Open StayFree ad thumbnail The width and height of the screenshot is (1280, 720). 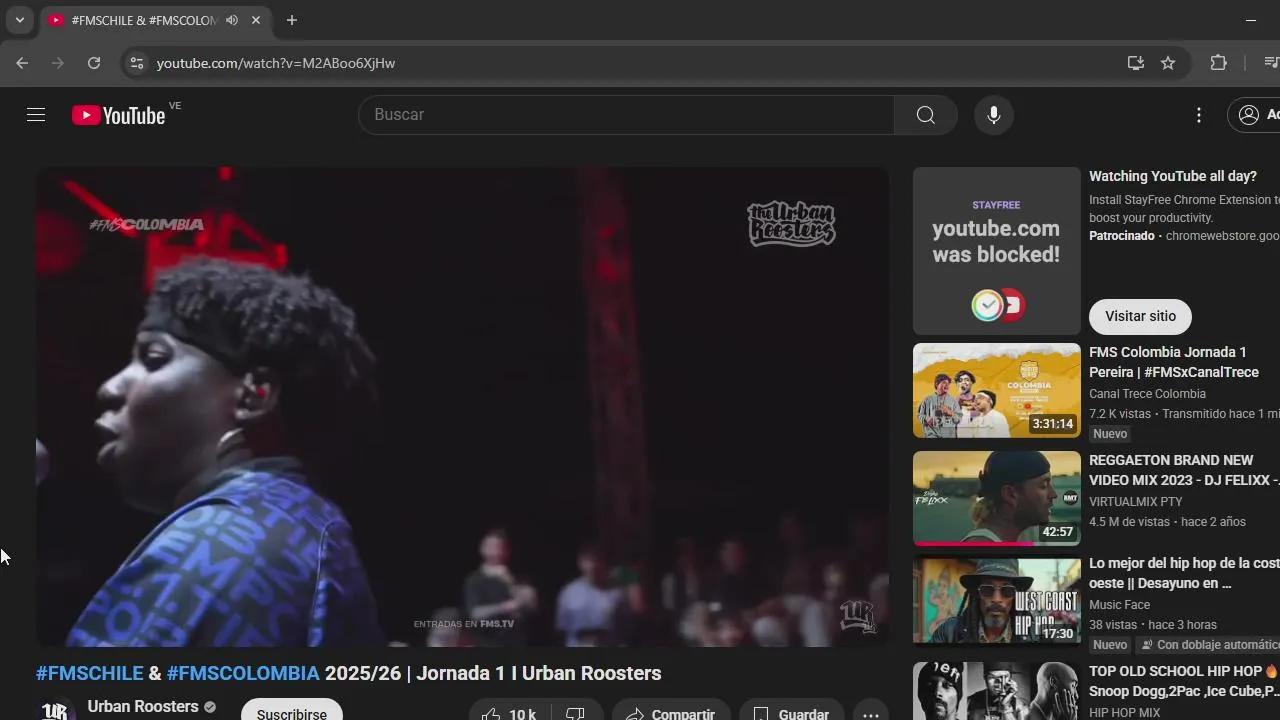coord(997,251)
